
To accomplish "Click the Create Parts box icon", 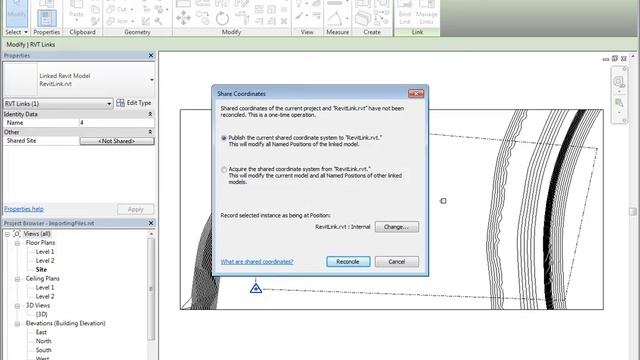I will tap(362, 18).
